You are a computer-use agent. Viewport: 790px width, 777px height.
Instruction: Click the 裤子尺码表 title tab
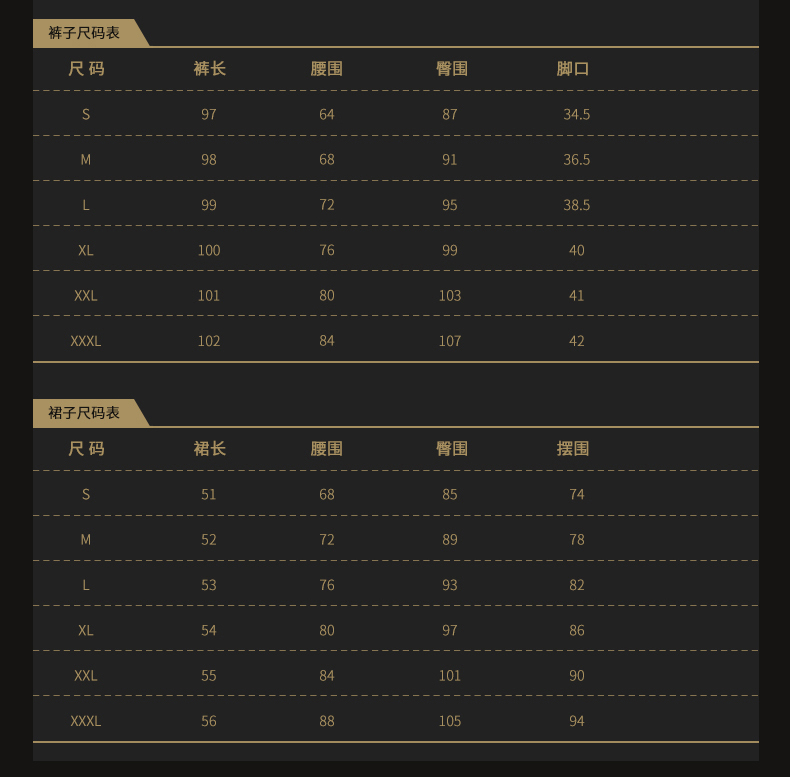(x=84, y=33)
